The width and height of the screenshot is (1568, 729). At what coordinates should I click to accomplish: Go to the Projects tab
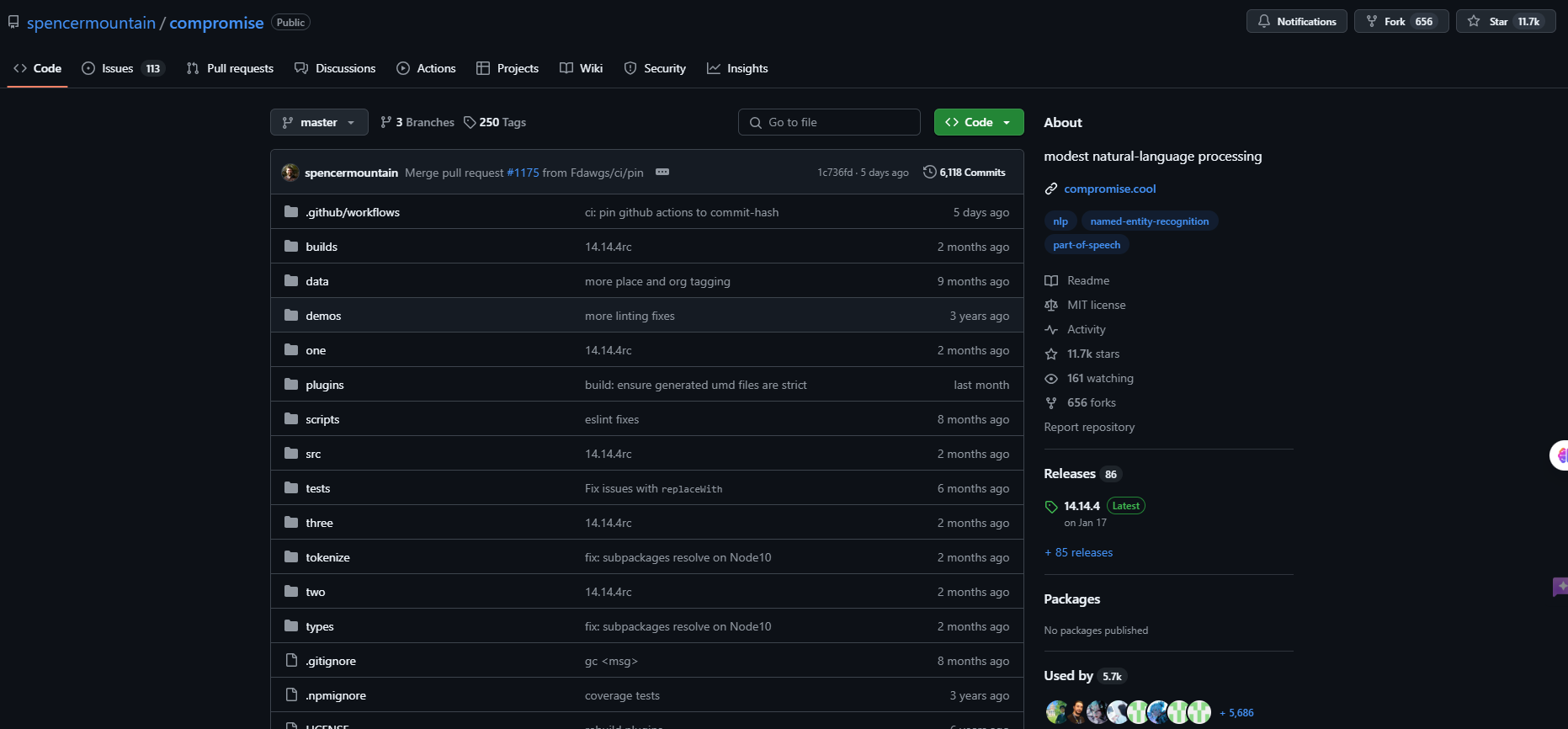508,68
